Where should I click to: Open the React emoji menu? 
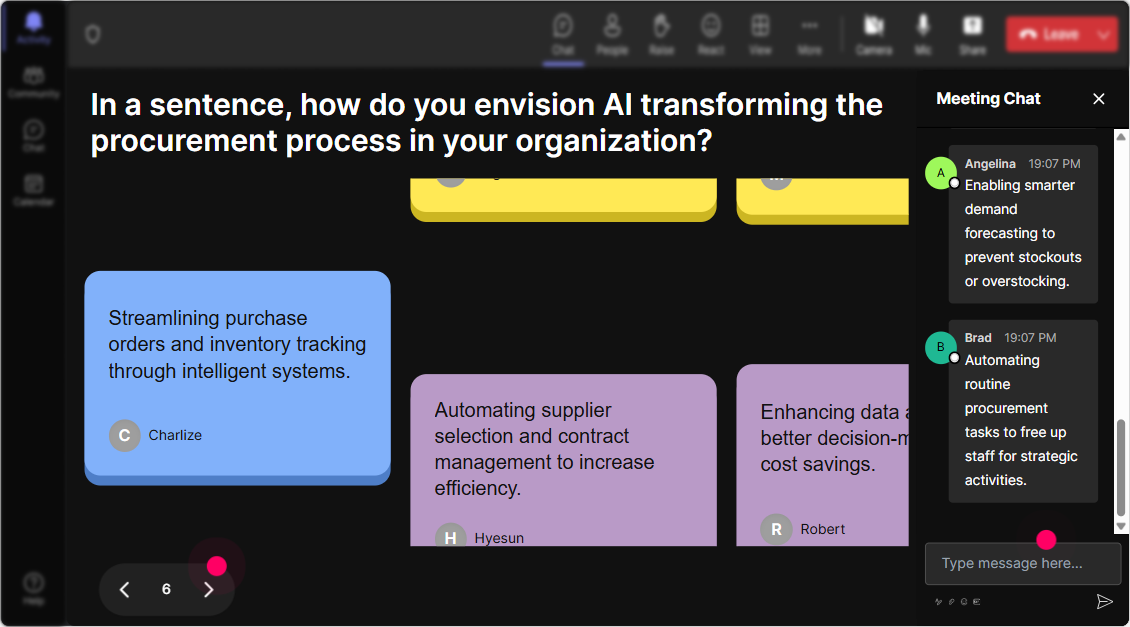(x=711, y=35)
